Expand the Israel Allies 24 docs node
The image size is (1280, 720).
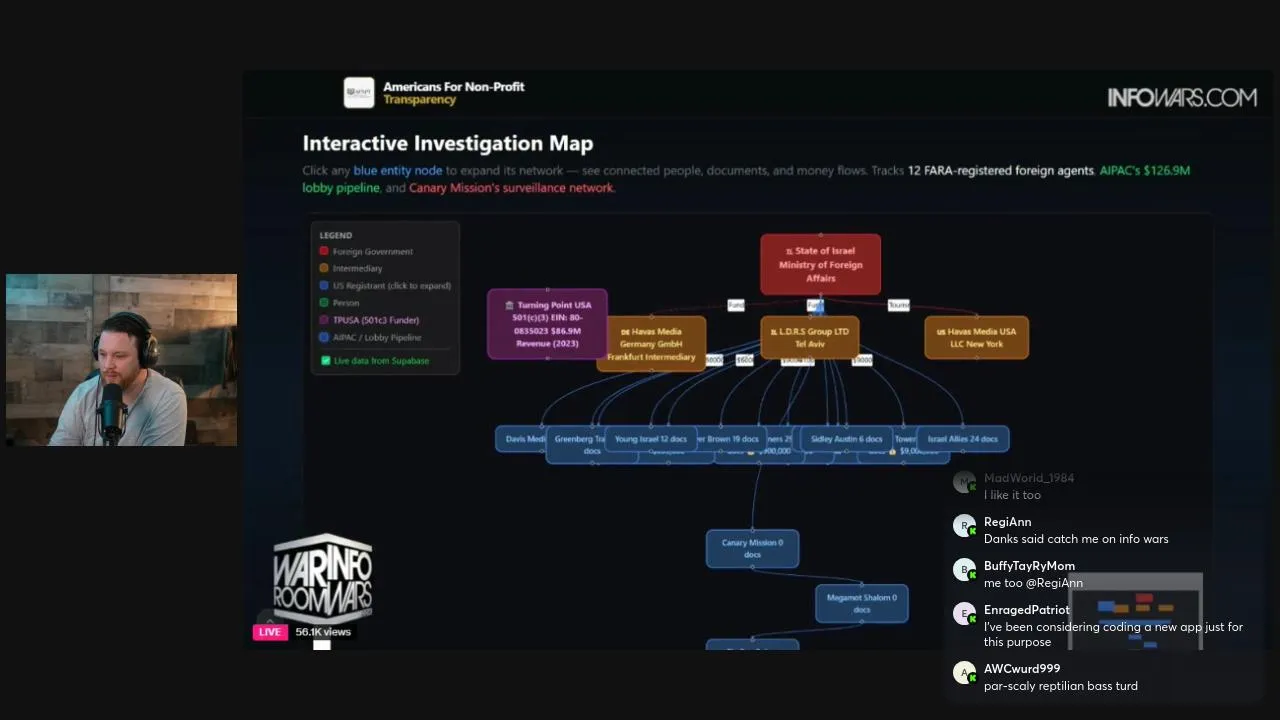[962, 439]
